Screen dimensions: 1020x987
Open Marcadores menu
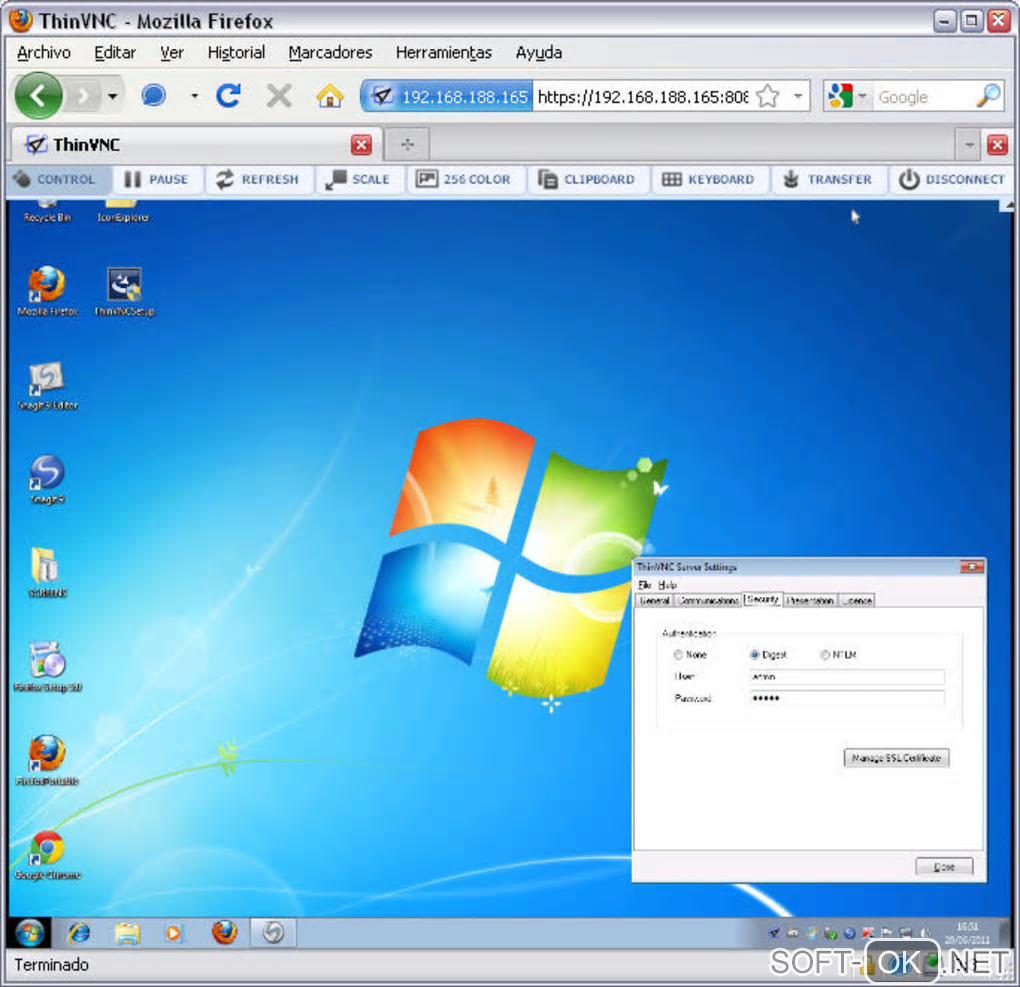coord(330,53)
